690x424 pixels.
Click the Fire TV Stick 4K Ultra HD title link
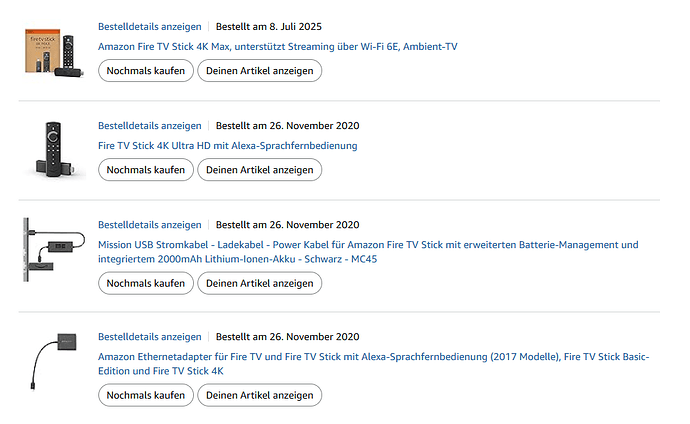pyautogui.click(x=227, y=146)
